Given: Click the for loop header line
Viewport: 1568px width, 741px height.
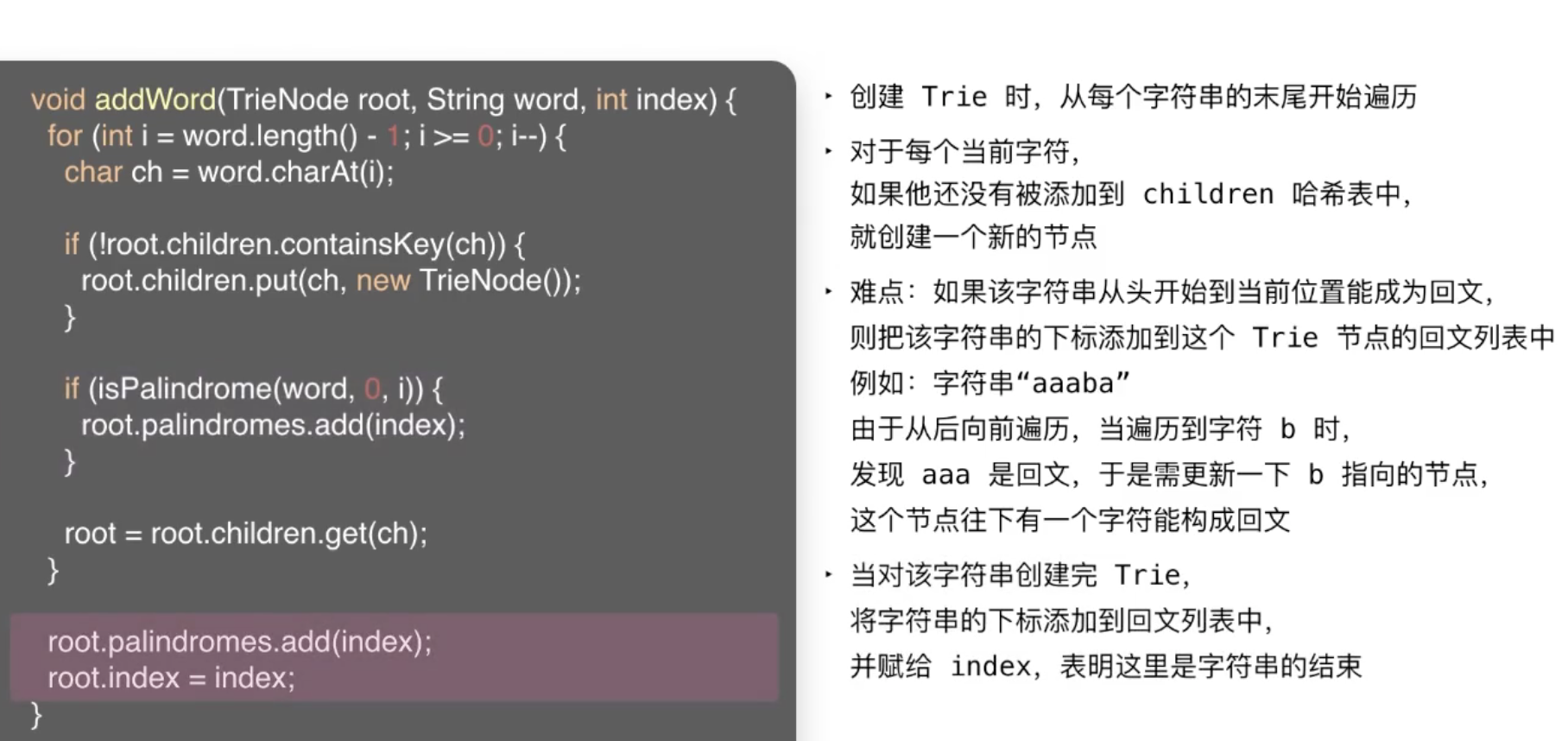Looking at the screenshot, I should click(x=307, y=136).
